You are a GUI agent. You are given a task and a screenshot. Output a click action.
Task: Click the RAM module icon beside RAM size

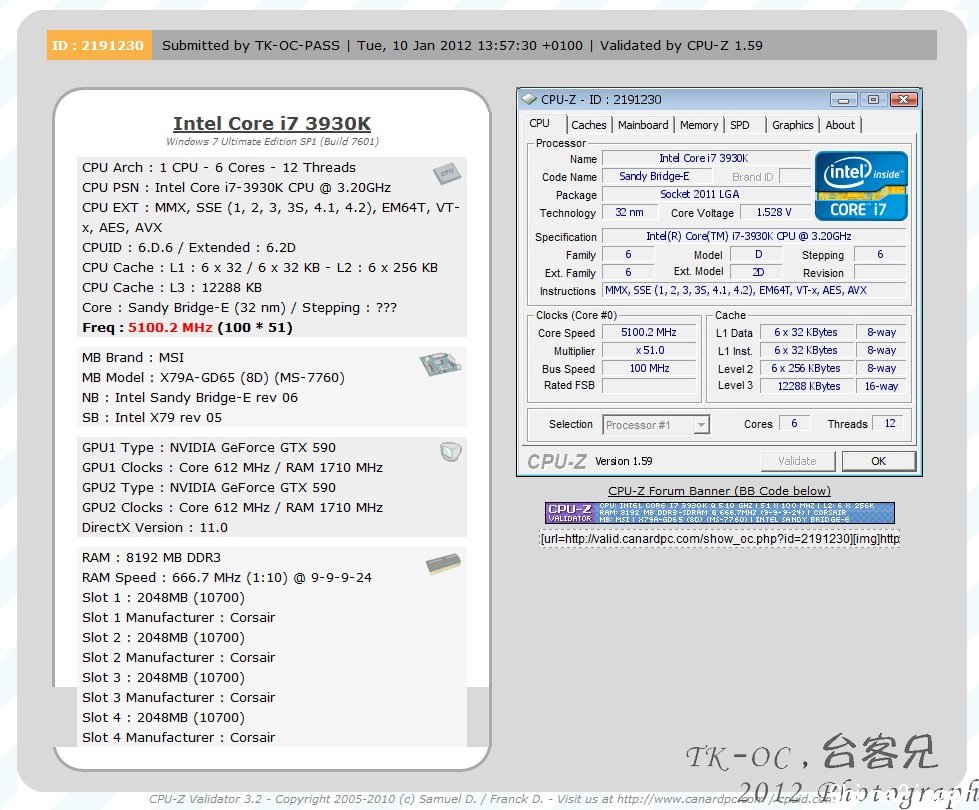[443, 563]
